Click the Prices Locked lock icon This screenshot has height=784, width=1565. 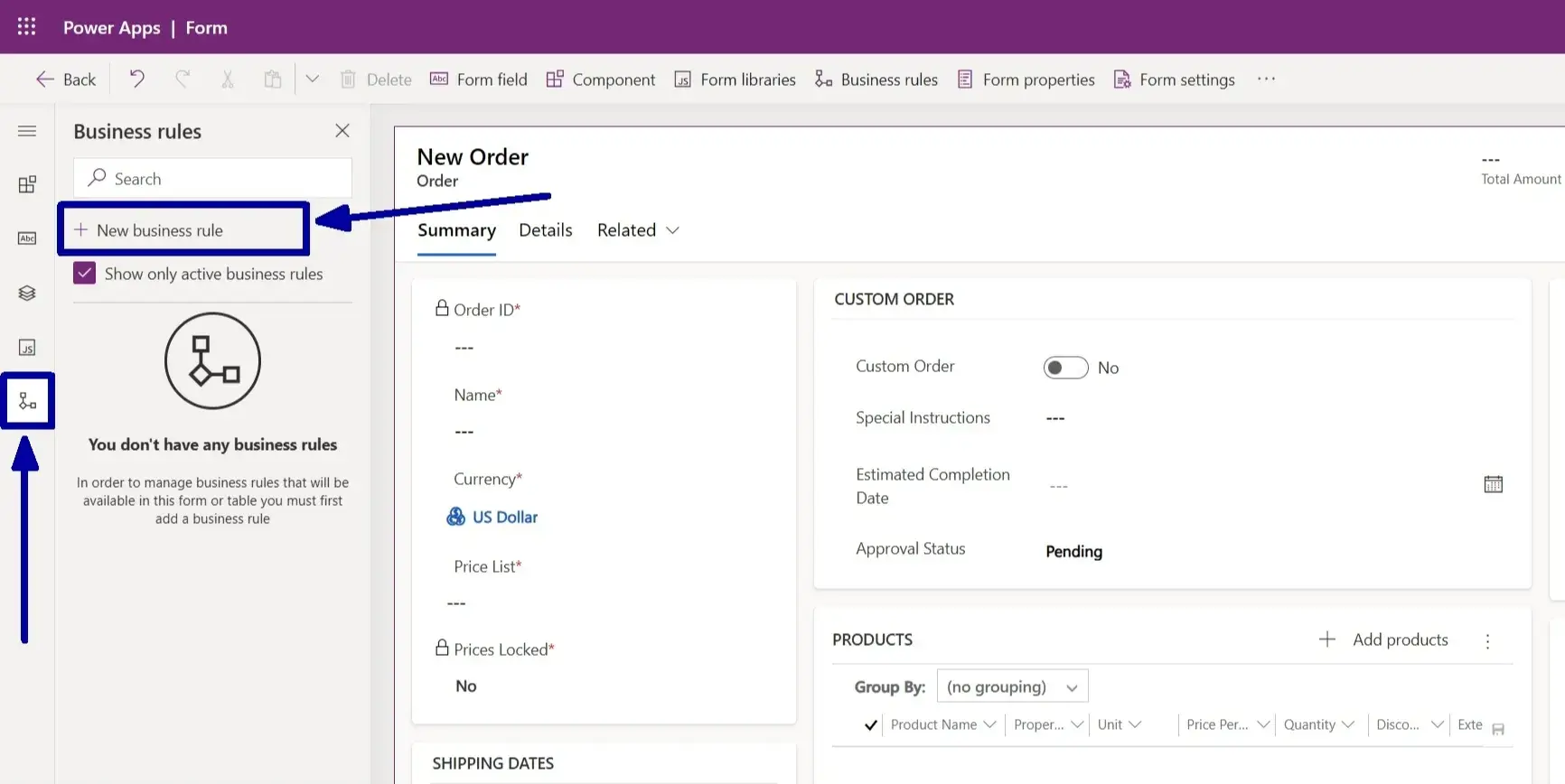coord(442,648)
